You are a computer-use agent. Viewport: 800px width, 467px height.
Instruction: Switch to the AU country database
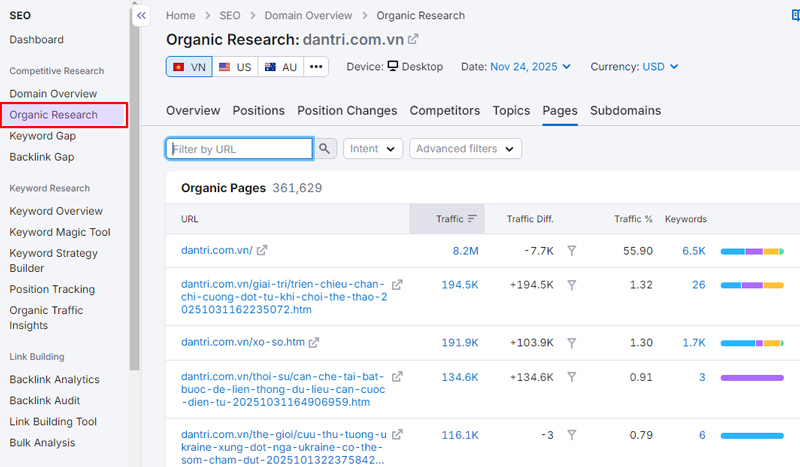point(280,67)
